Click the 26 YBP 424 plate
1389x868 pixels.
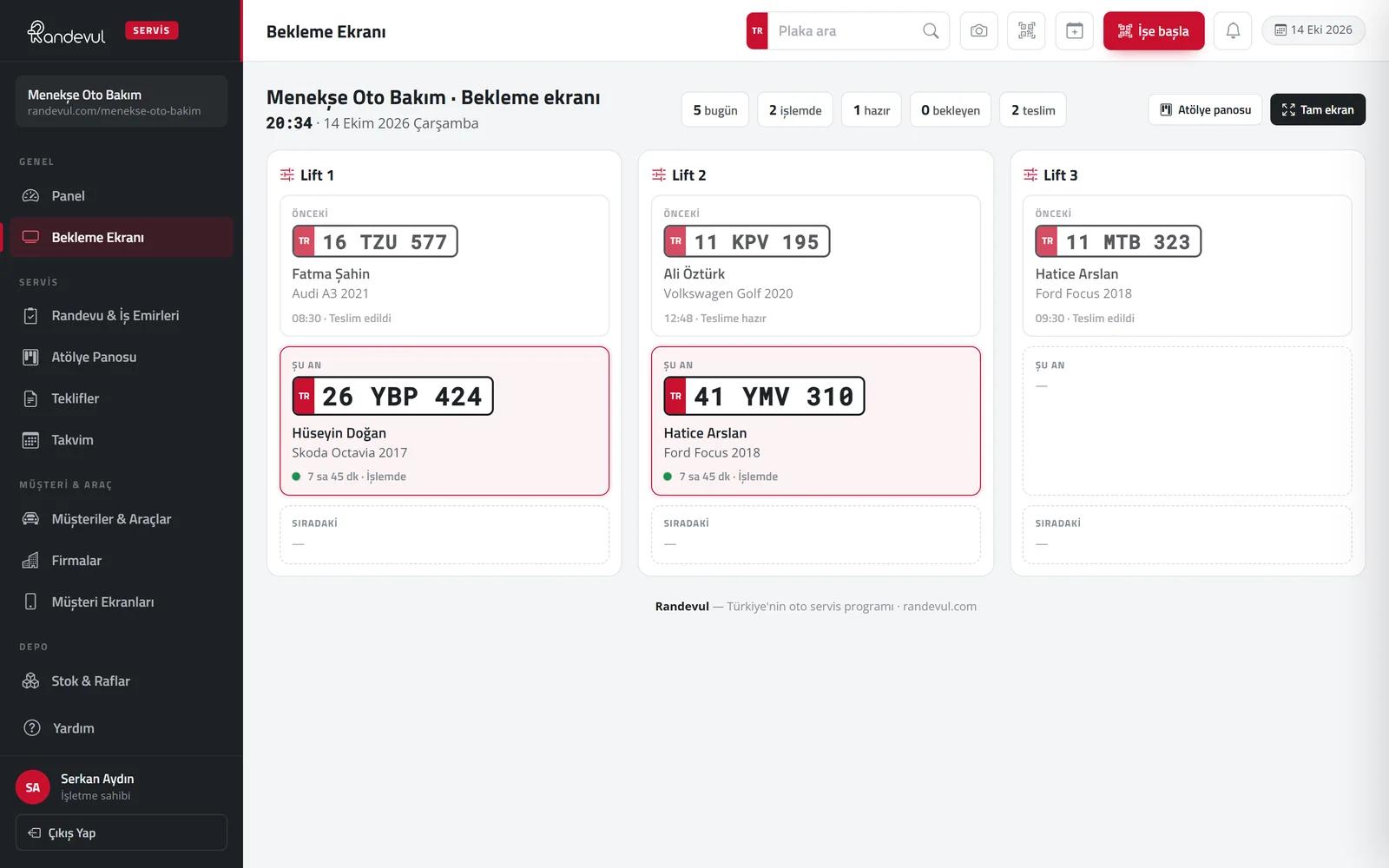point(392,396)
